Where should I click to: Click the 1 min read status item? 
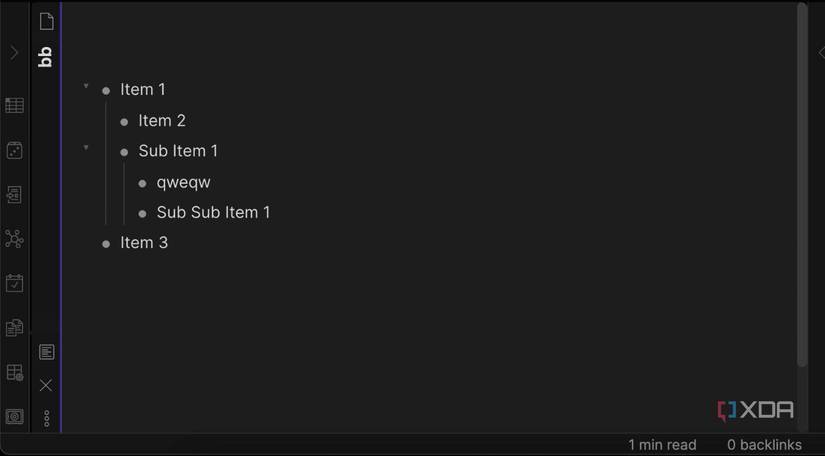662,444
